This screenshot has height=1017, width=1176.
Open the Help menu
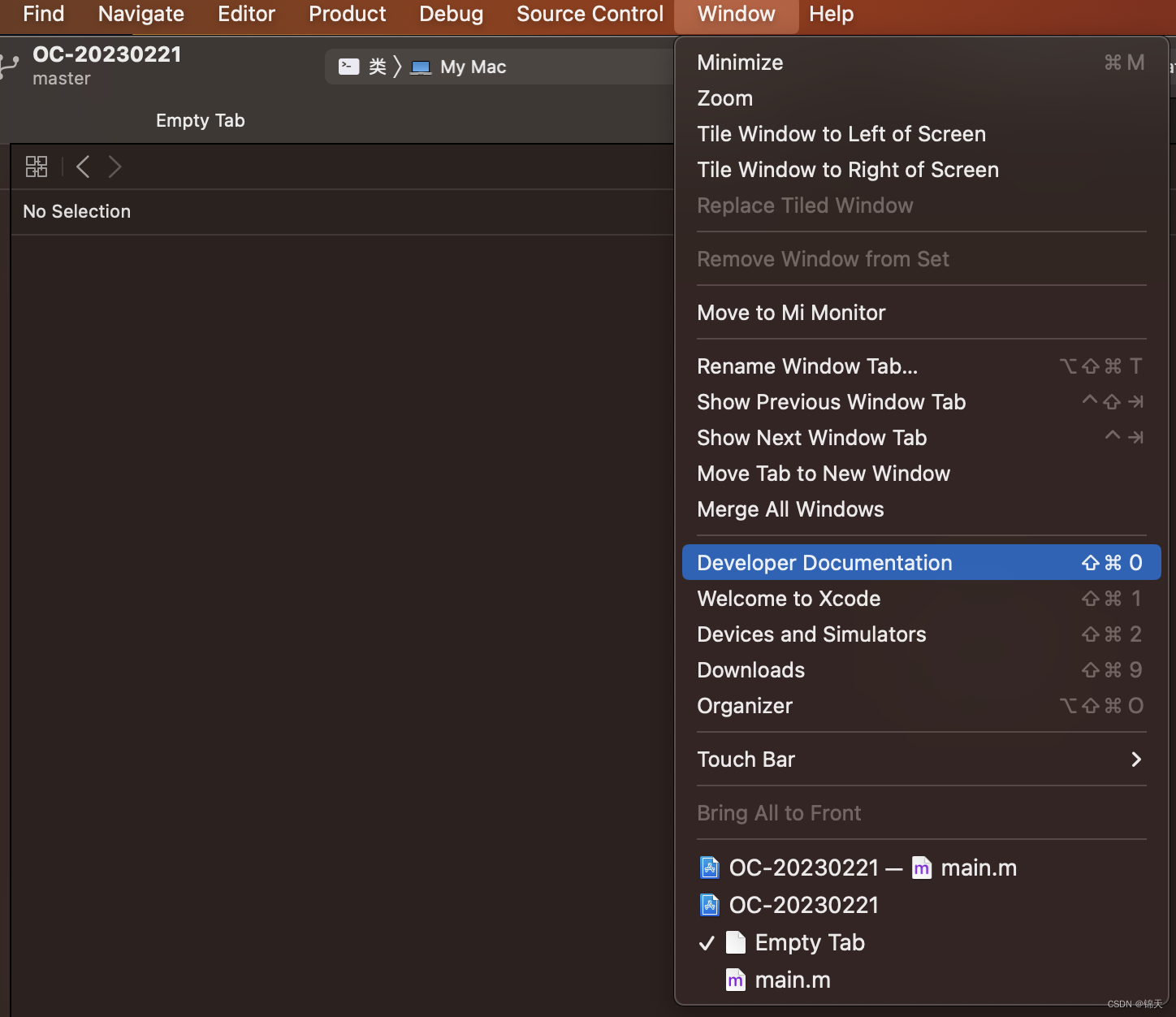coord(832,14)
